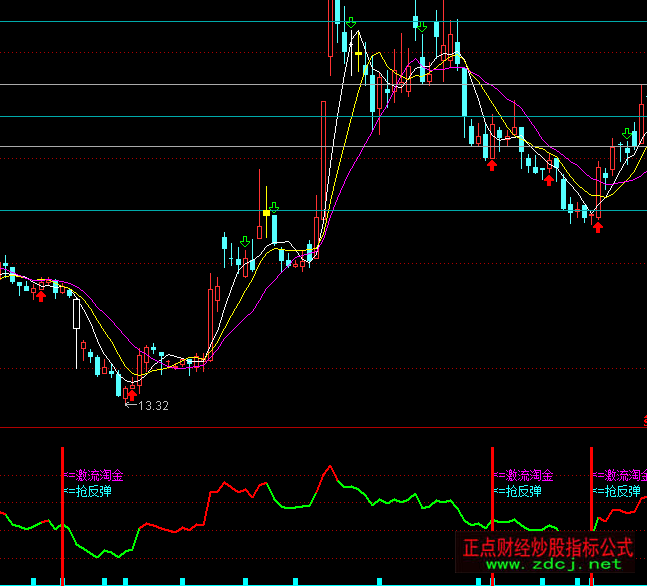Image resolution: width=647 pixels, height=586 pixels.
Task: Click the leftmost green arrow at chart top
Action: (x=351, y=21)
